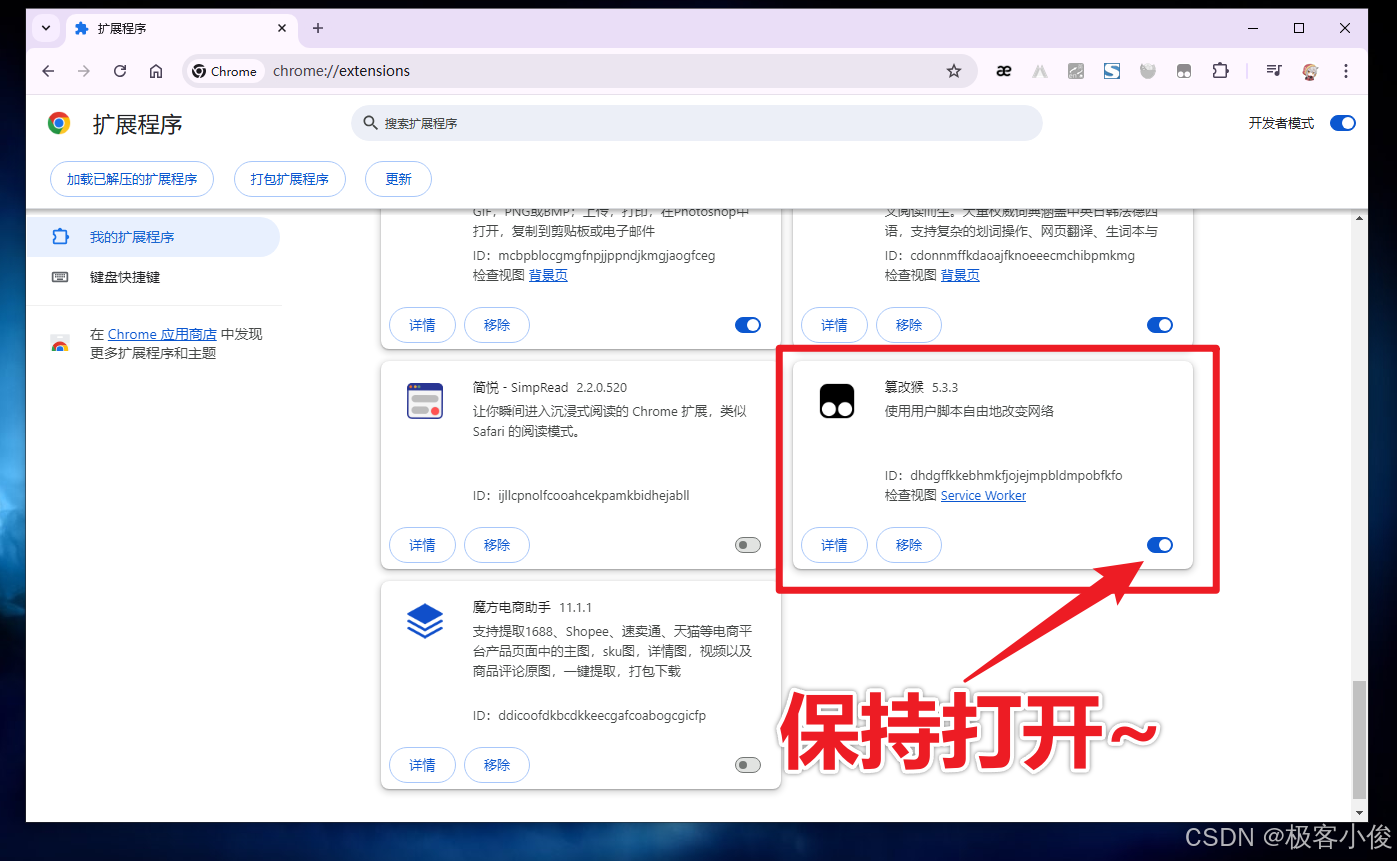Click 移除 for 魔方电商助手
The height and width of the screenshot is (861, 1397).
(497, 765)
